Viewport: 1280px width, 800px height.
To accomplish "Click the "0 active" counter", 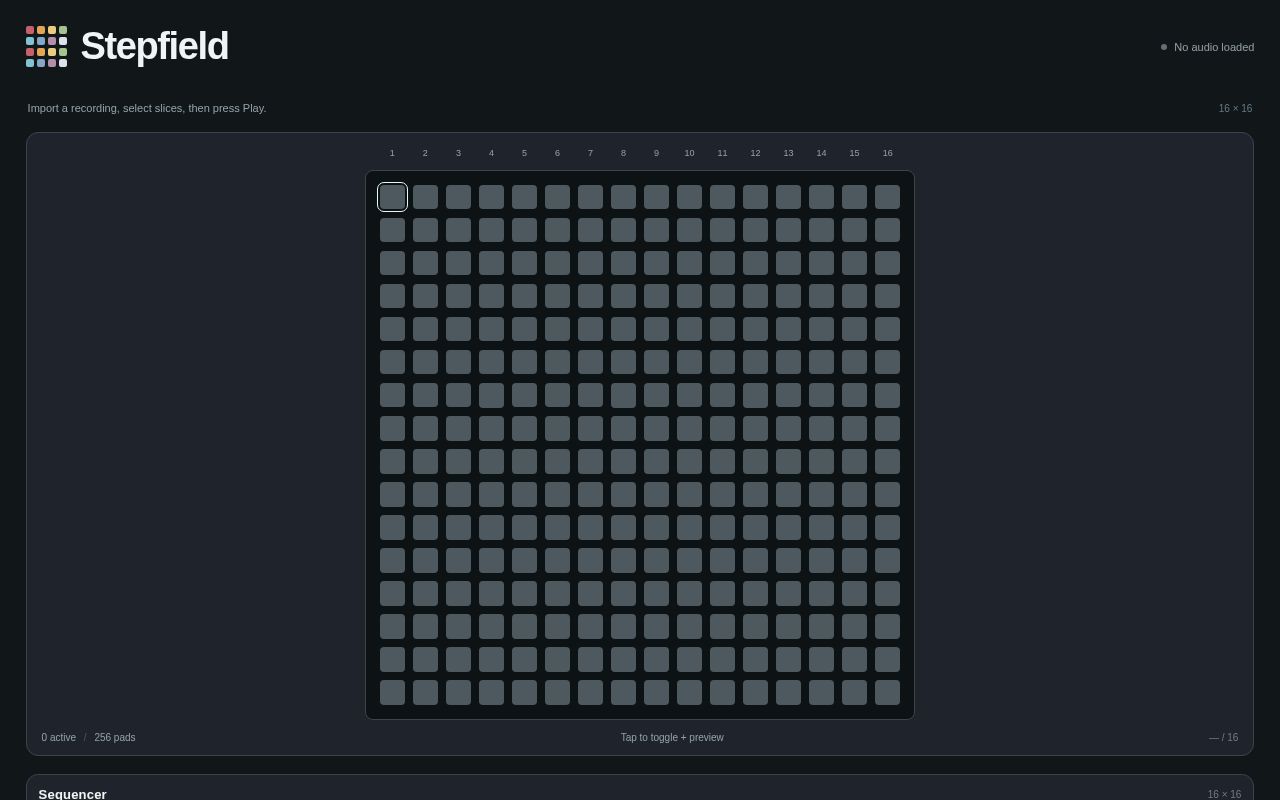I will (59, 738).
